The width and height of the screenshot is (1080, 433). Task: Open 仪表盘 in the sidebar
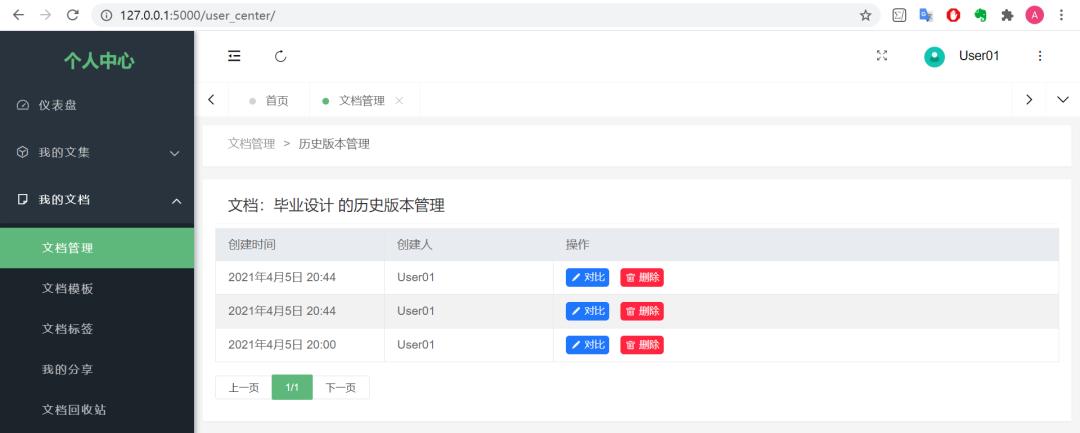coord(96,105)
